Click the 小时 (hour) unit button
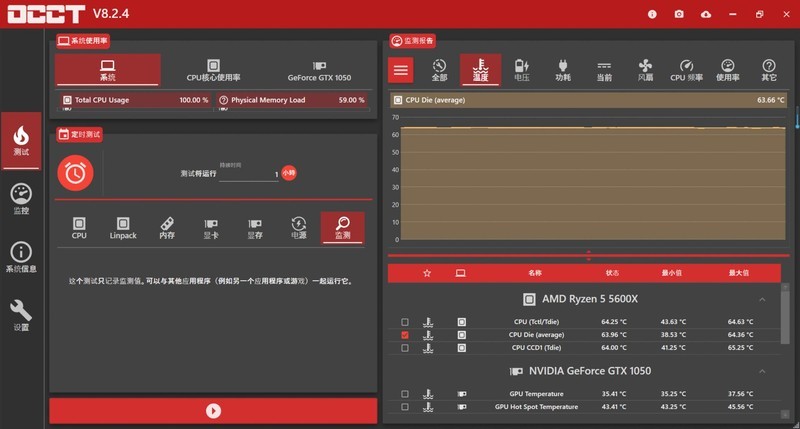Viewport: 800px width, 429px height. (x=289, y=173)
